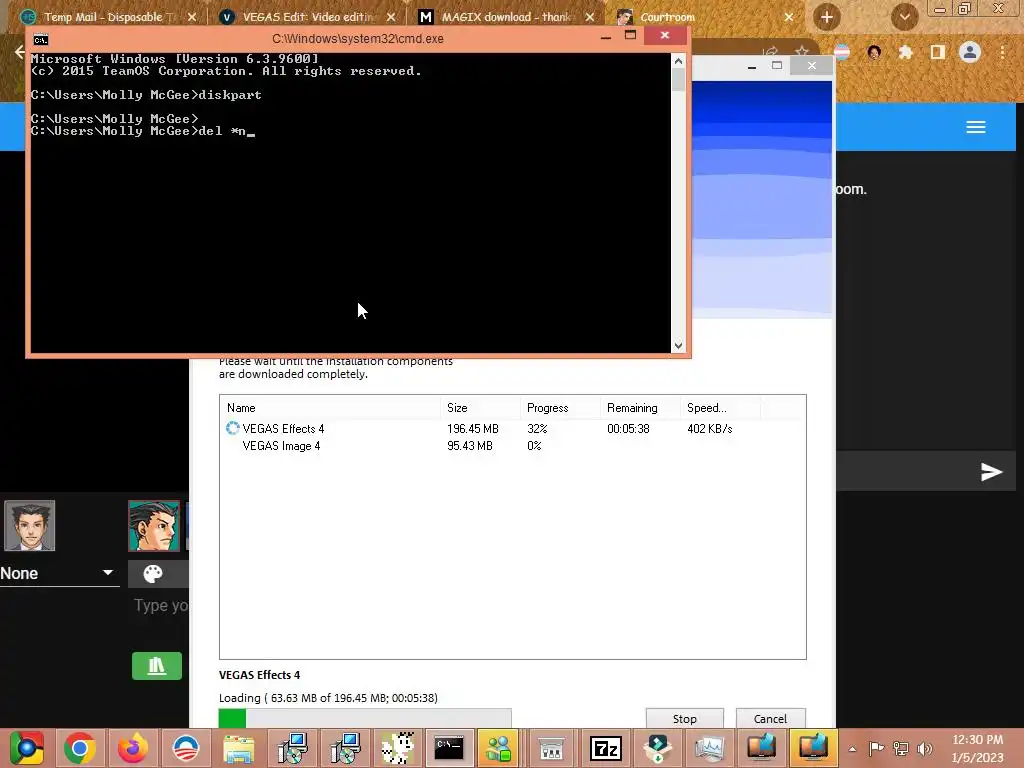Open volume speaker tray icon
The width and height of the screenshot is (1024, 768).
[925, 748]
